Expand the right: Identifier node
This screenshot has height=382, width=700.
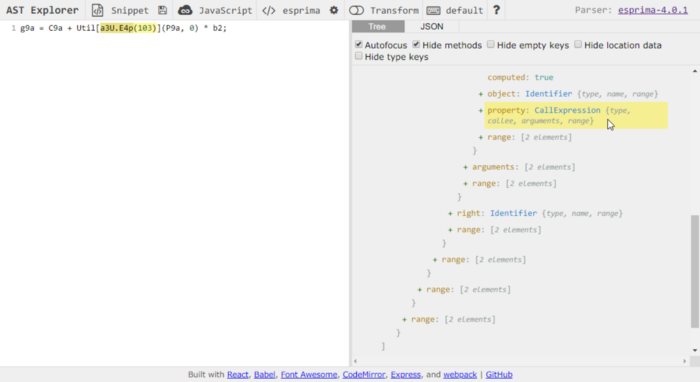click(x=450, y=214)
